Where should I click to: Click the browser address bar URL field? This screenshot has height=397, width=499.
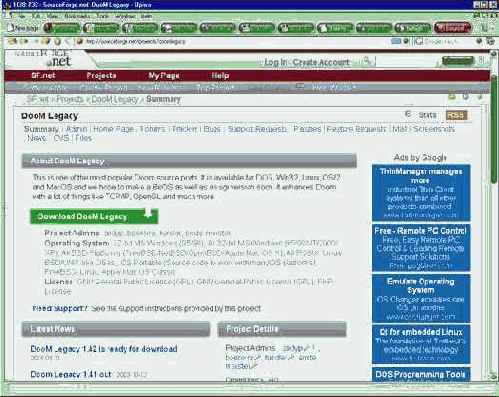[233, 41]
